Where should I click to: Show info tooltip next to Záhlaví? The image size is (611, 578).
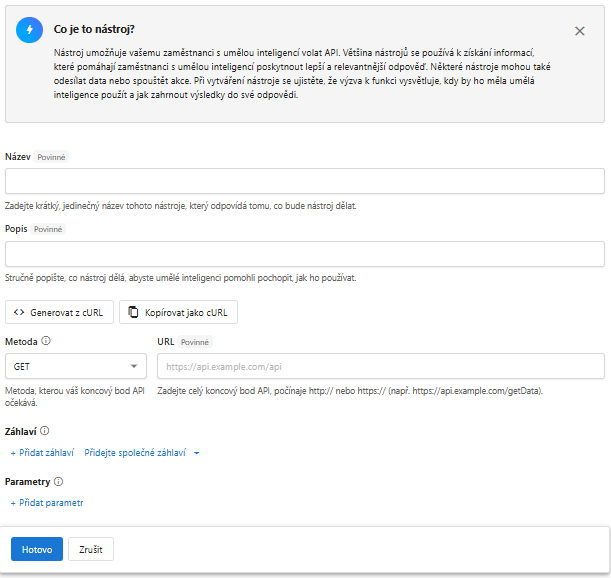(x=45, y=431)
